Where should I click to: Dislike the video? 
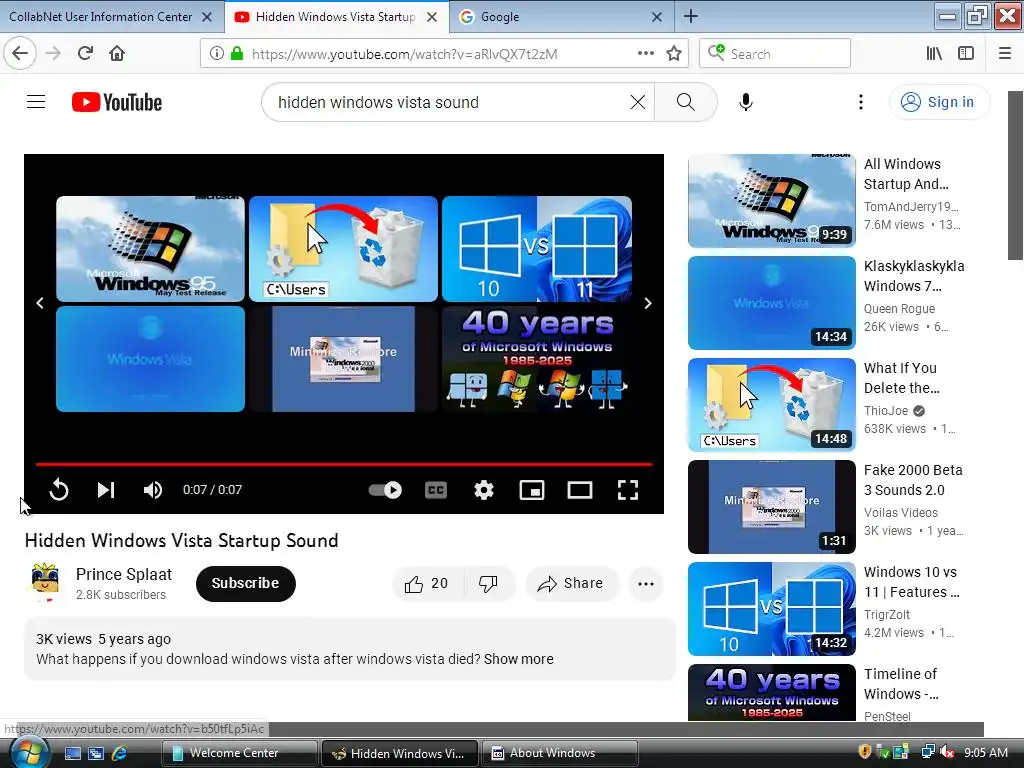(x=488, y=583)
